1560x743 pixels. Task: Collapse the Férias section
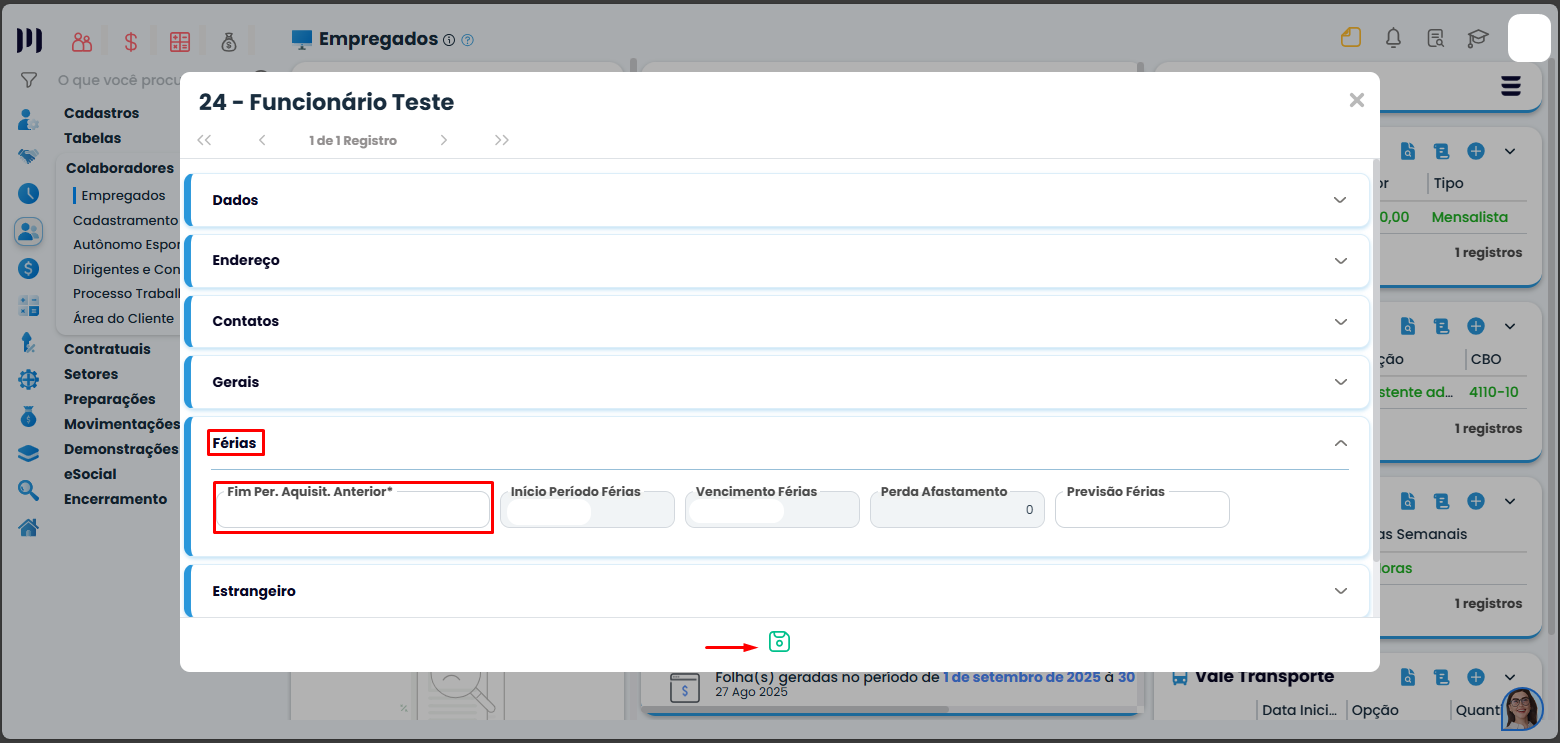(1341, 443)
